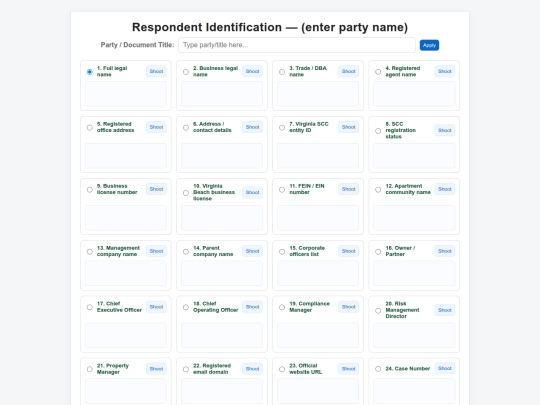Click the Business license number text box
Screen dimensions: 540x405
(126, 218)
